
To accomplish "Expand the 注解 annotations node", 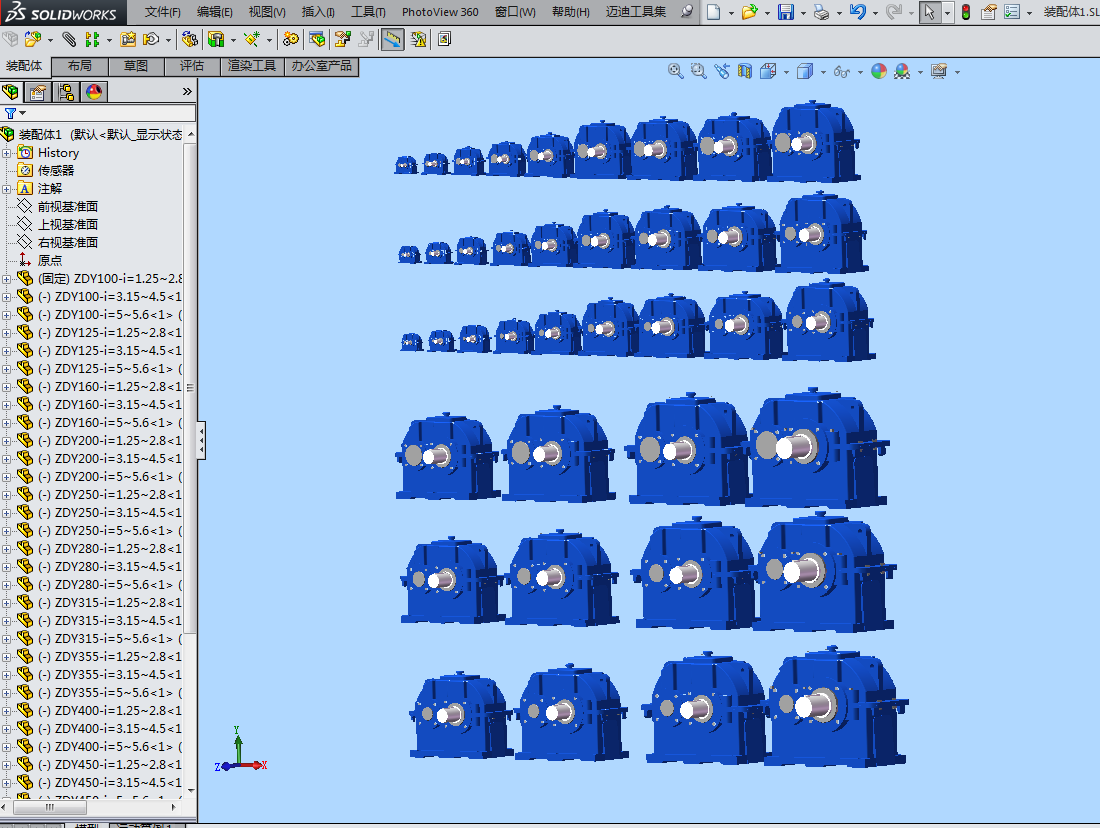I will (6, 189).
